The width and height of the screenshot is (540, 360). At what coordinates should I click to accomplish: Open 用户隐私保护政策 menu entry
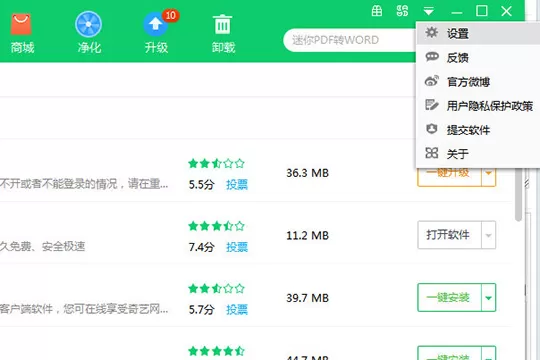pos(478,106)
